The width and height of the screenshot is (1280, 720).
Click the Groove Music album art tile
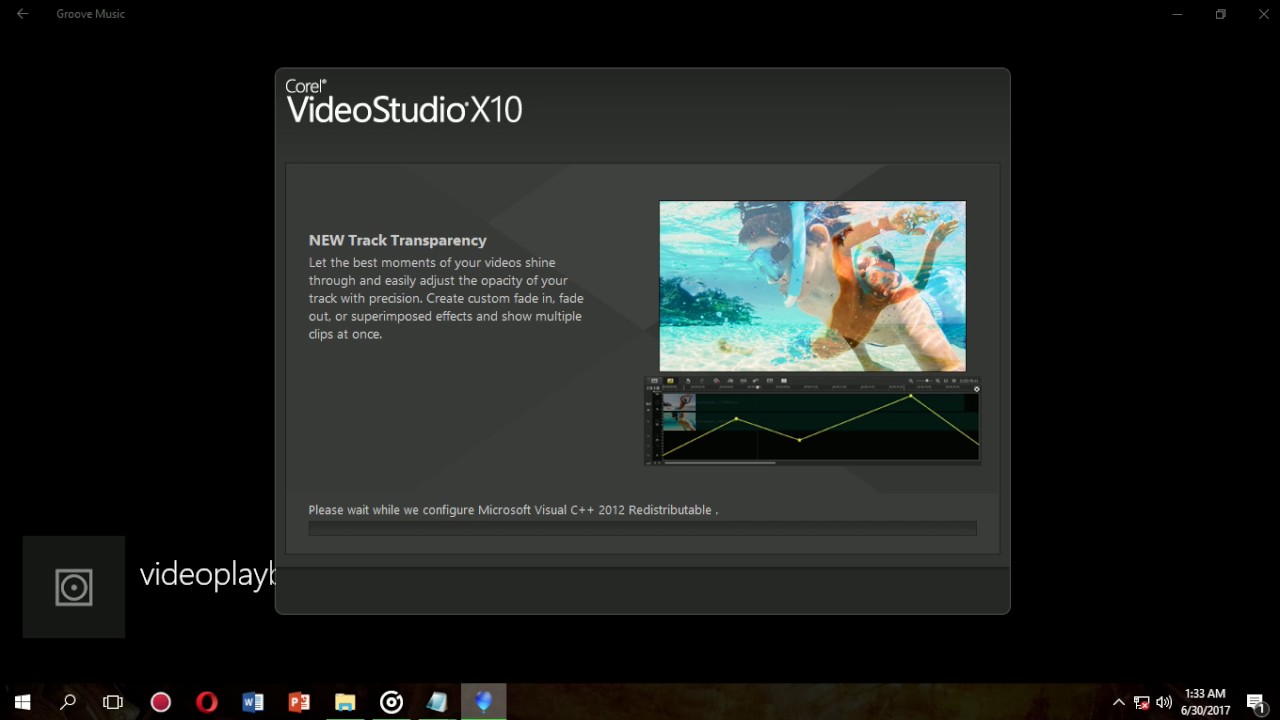pos(74,587)
